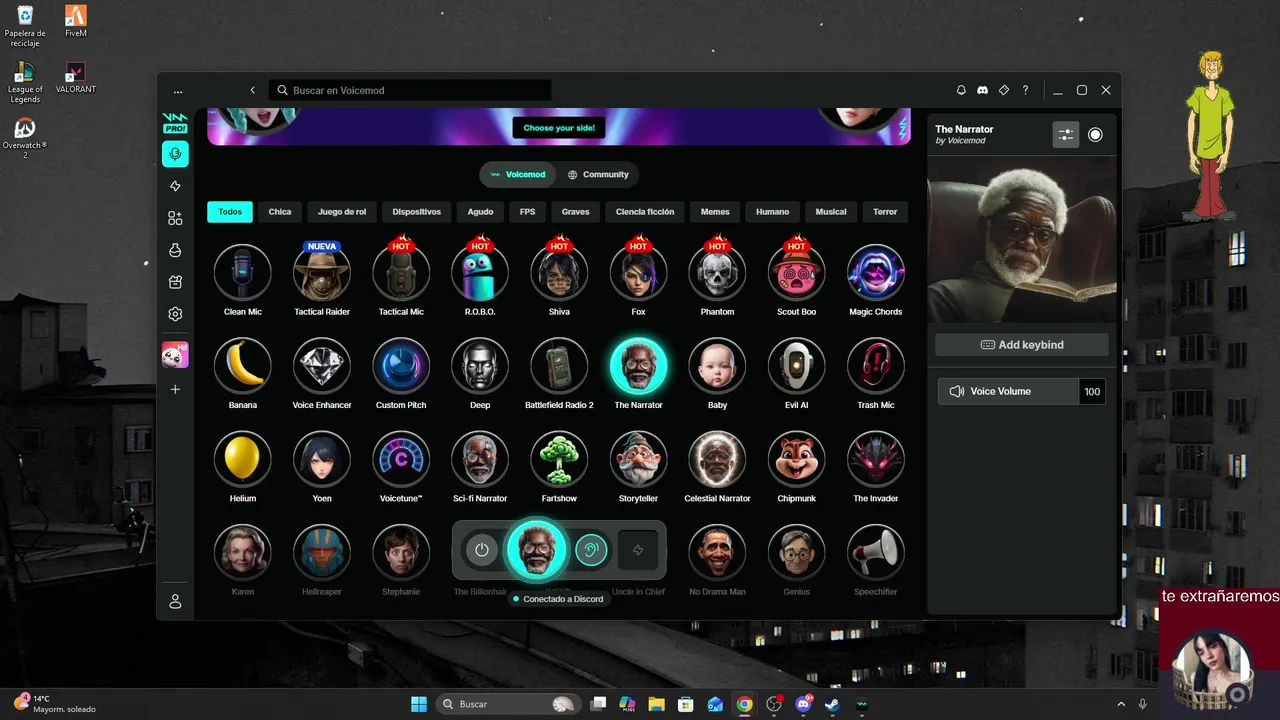Viewport: 1280px width, 720px height.
Task: Click Add keybind button
Action: (1022, 345)
